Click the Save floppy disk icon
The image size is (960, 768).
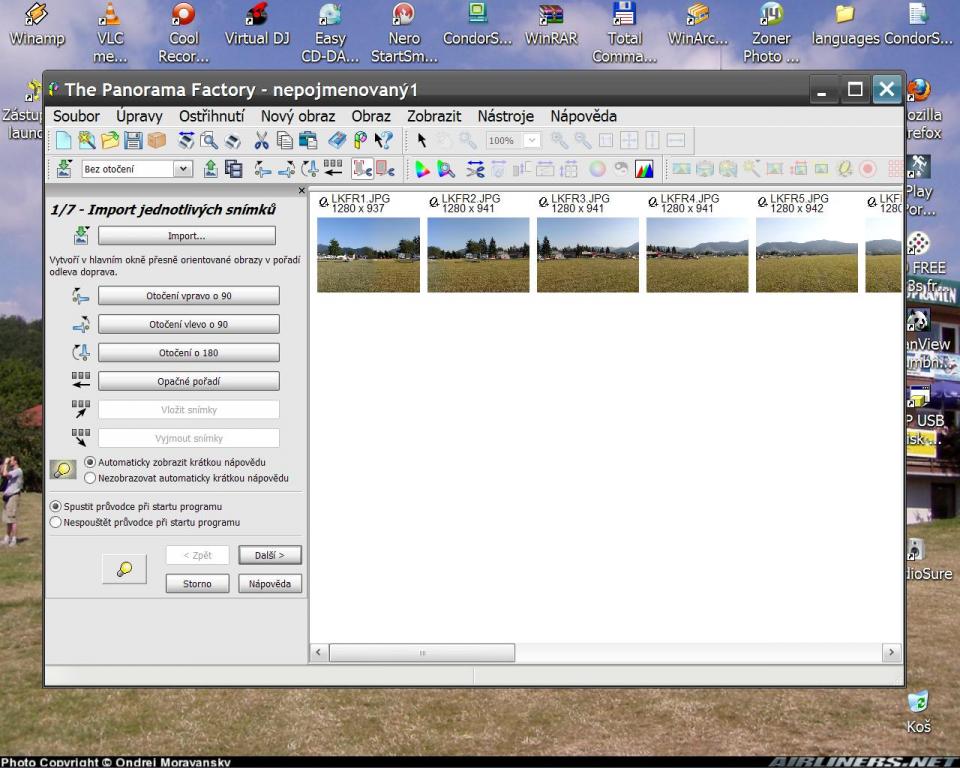(133, 141)
